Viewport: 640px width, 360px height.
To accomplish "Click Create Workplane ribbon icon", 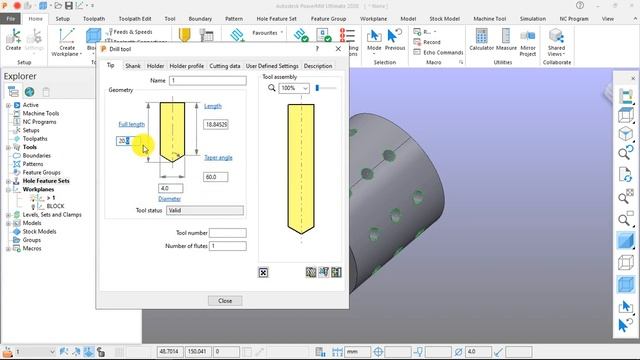I will [67, 42].
